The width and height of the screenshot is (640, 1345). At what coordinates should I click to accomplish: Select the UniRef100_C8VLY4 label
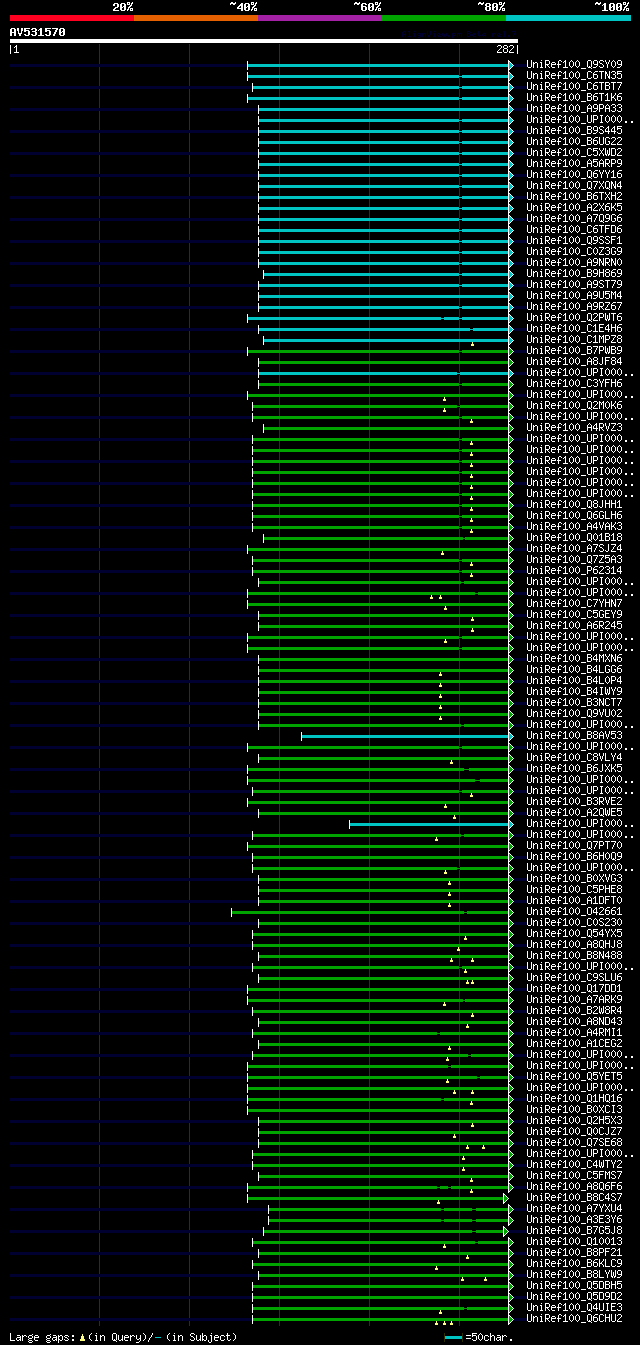[574, 757]
